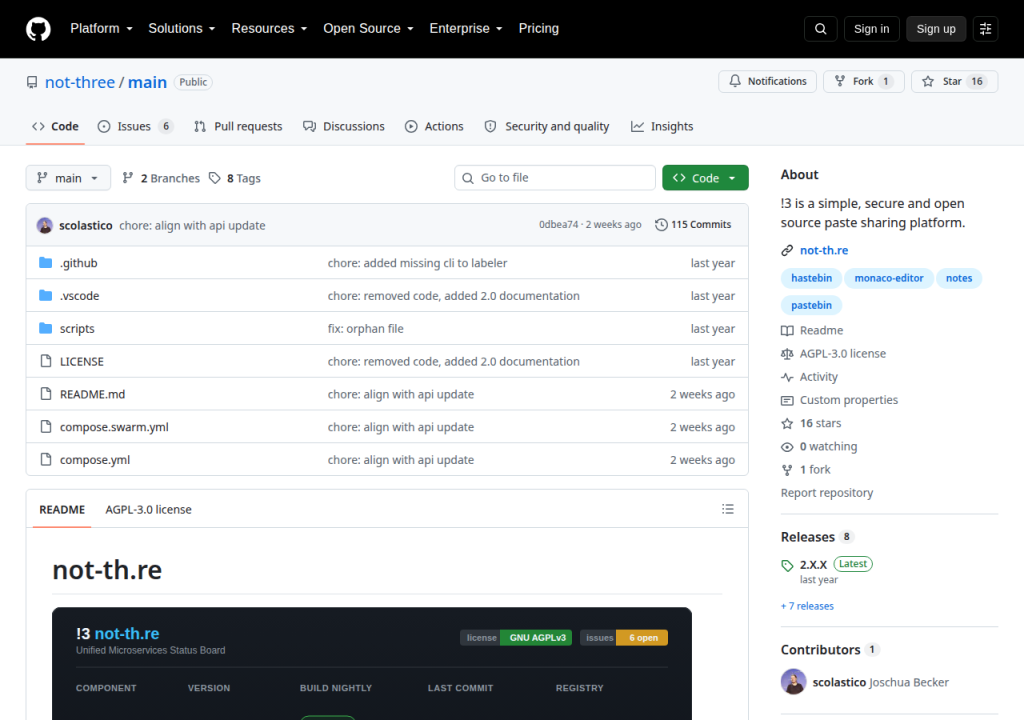Click the green tag icon beside 2.X.X
The height and width of the screenshot is (720, 1024).
coord(787,565)
